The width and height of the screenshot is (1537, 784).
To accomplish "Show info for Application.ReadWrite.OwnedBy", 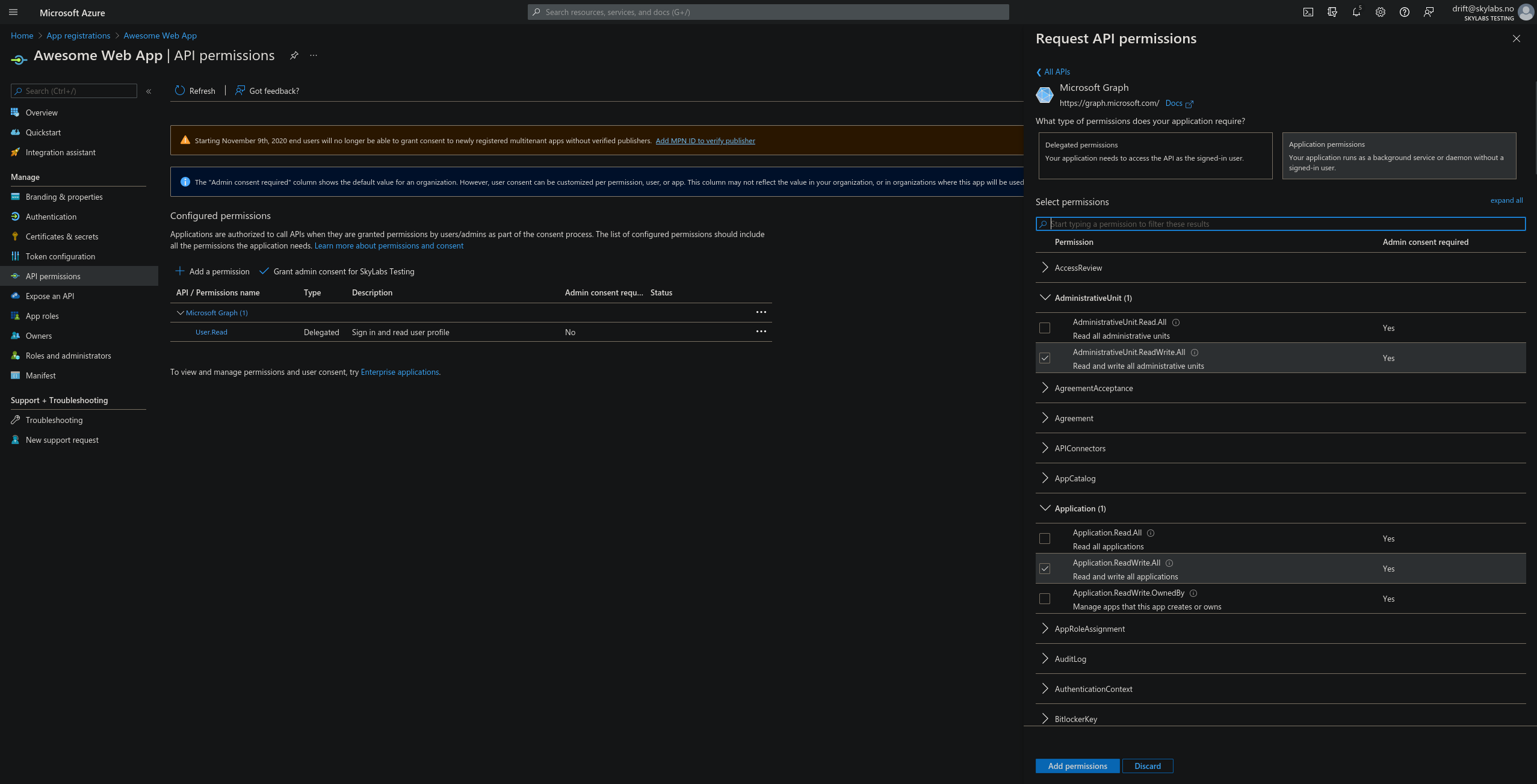I will 1193,593.
